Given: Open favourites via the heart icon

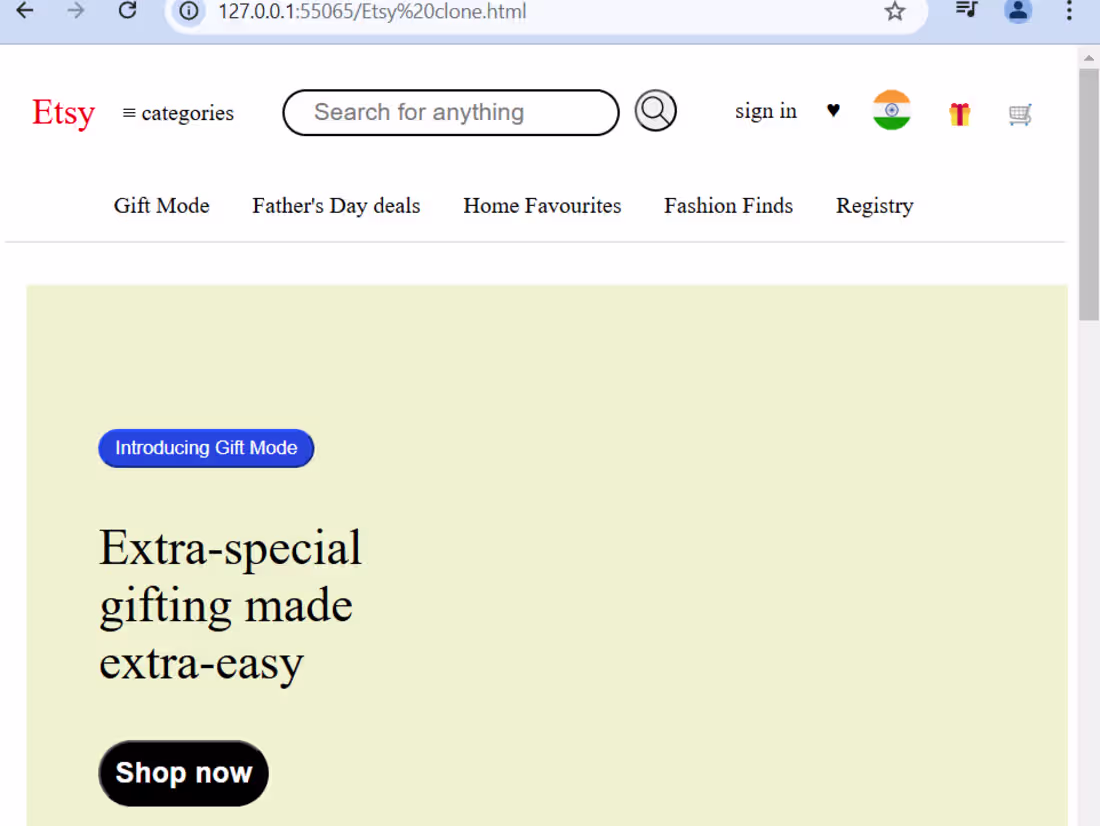Looking at the screenshot, I should [x=833, y=110].
